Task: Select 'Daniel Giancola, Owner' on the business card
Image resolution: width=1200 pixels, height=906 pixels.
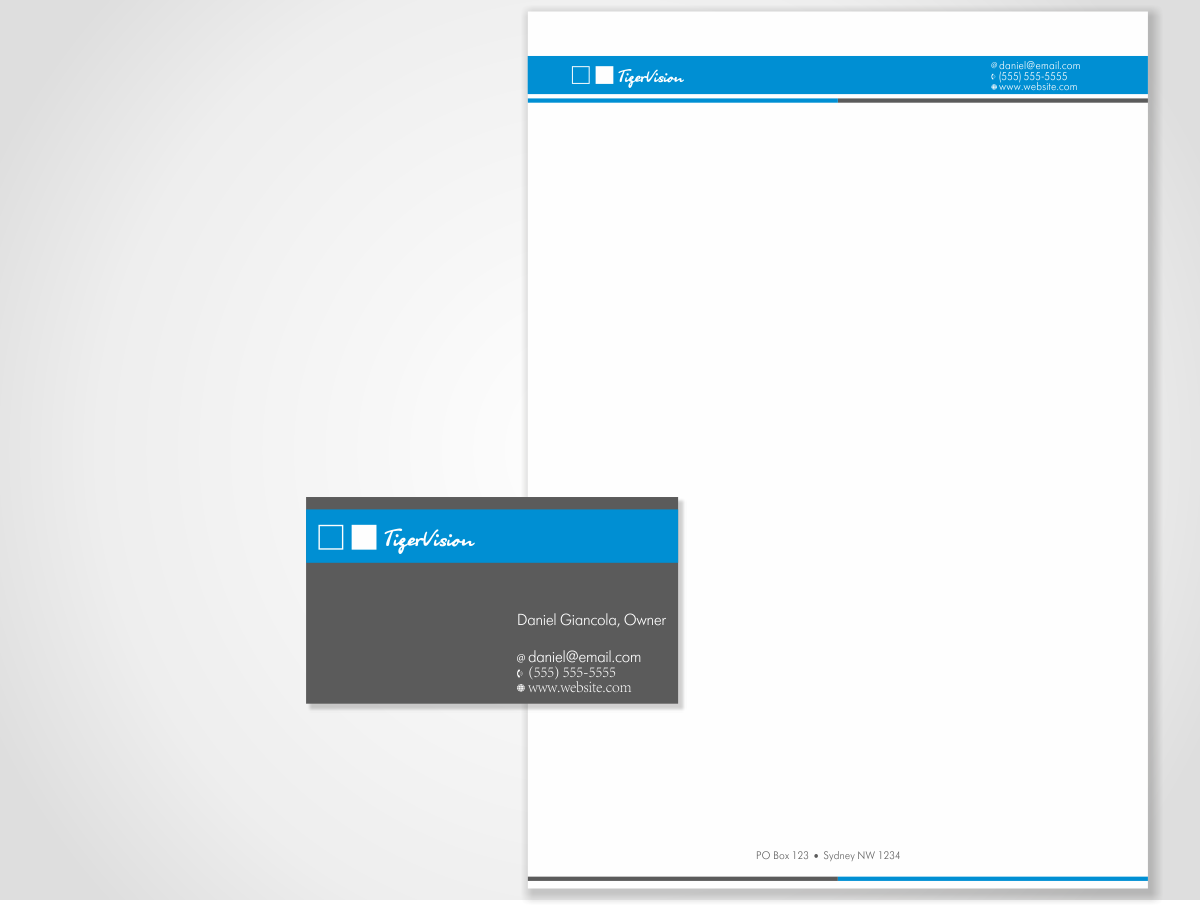Action: (591, 621)
